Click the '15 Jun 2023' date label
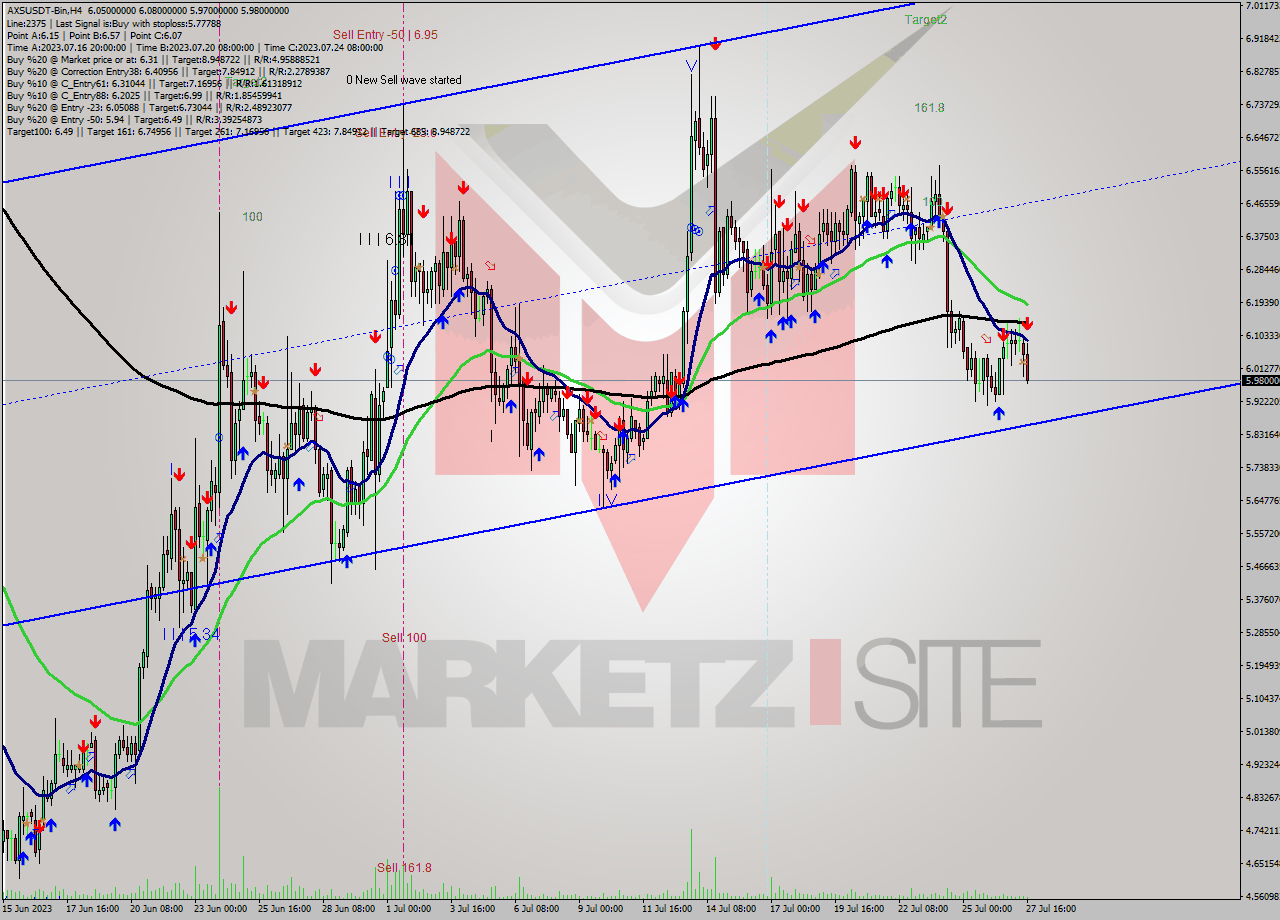Screen dimensions: 1280x920 28,909
